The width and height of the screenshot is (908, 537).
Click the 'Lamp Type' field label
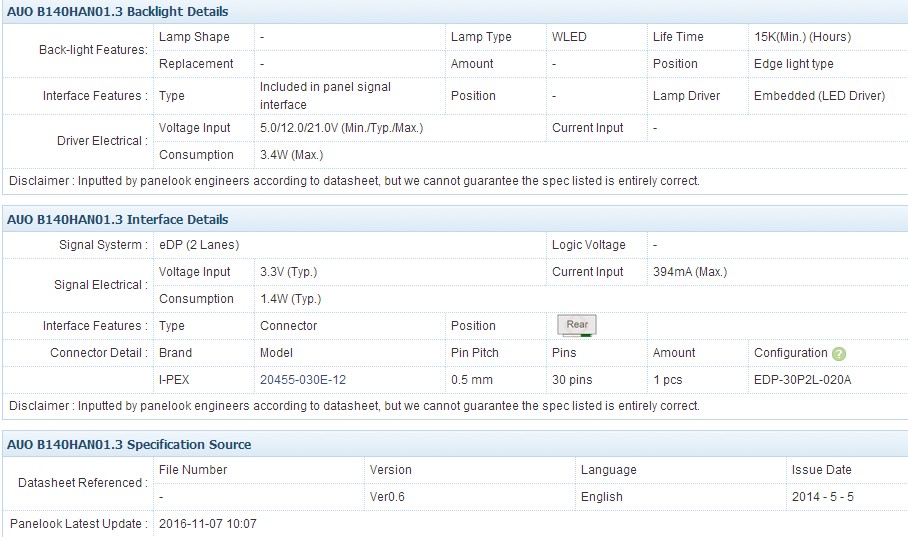click(x=481, y=37)
